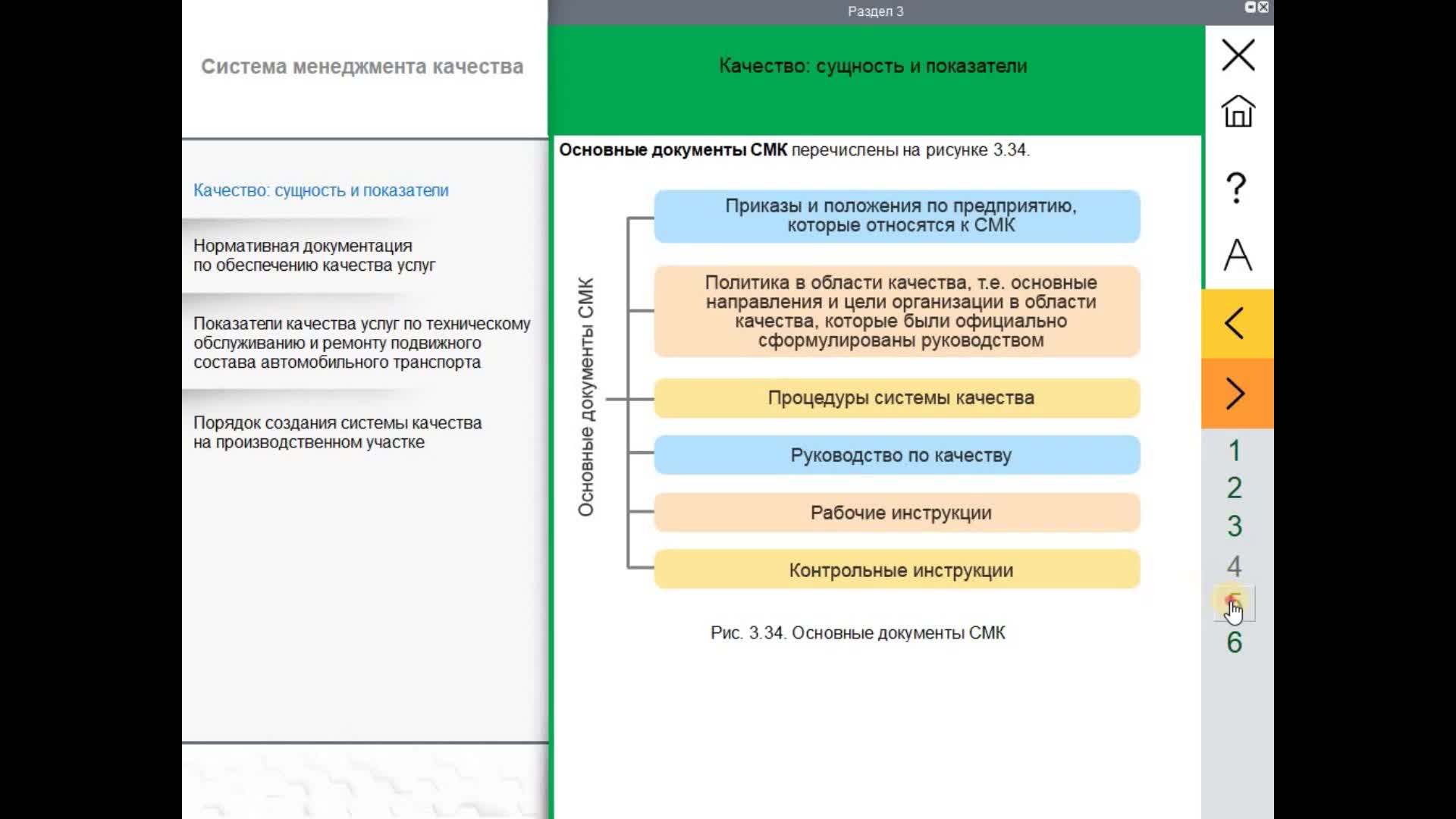
Task: Open page 2 in the page list
Action: coord(1235,488)
